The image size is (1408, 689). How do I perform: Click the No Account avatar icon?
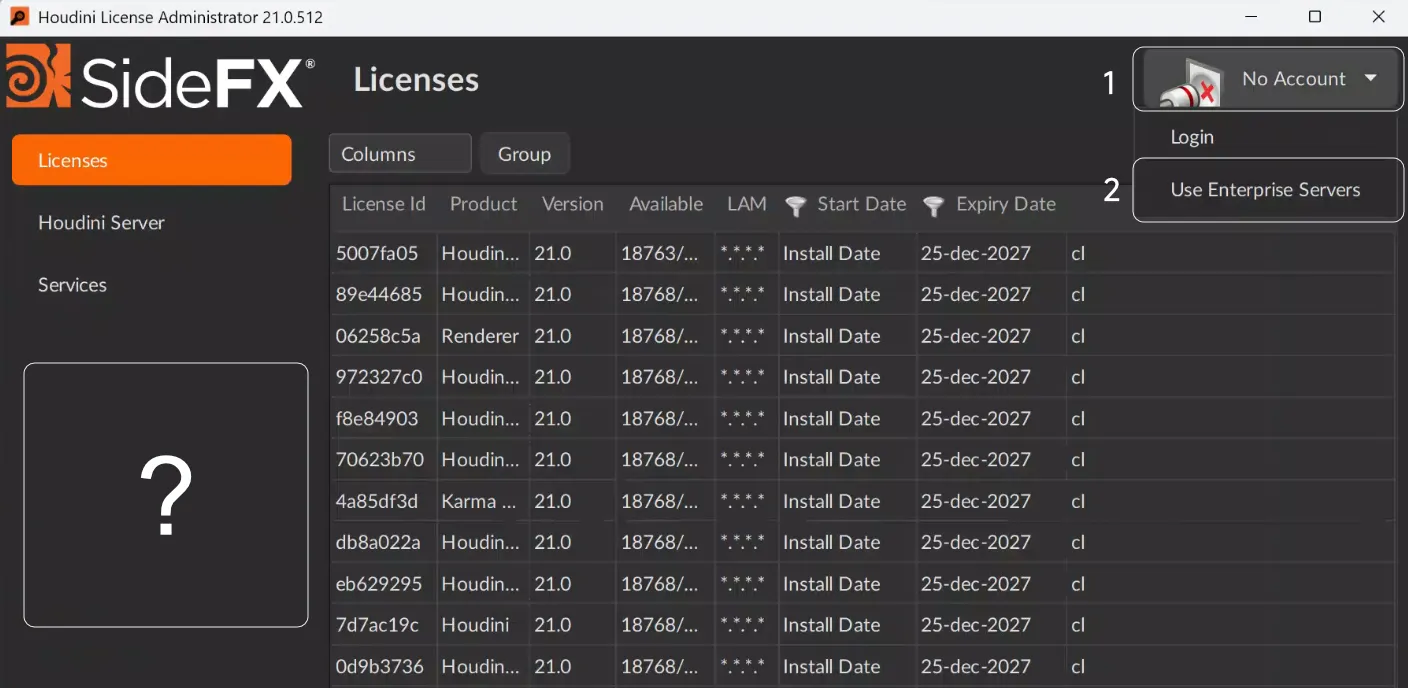[1191, 82]
